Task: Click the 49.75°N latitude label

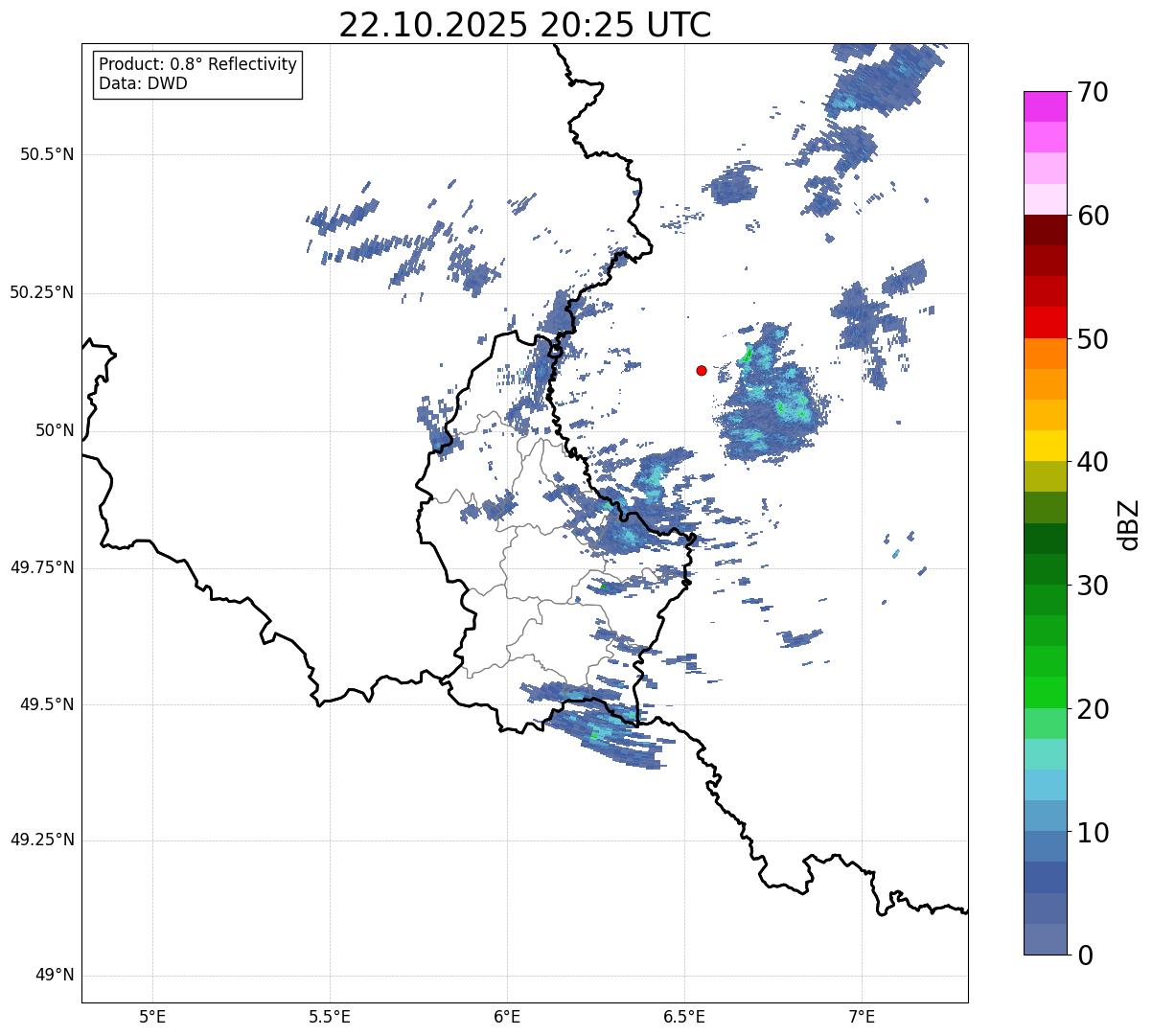Action: click(x=41, y=567)
